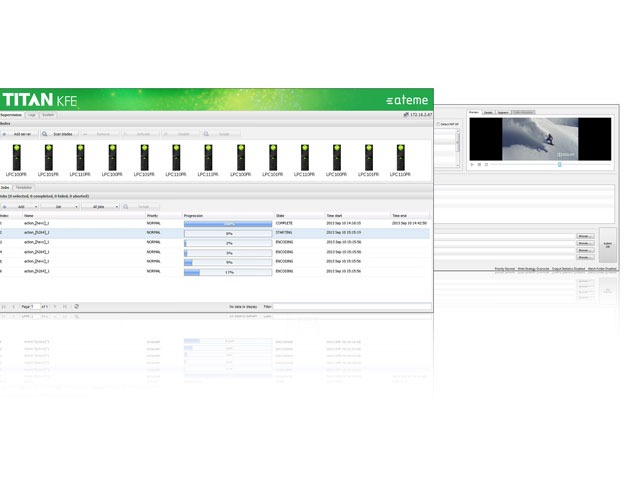Go to the last page of jobs
Image resolution: width=640 pixels, height=480 pixels.
pyautogui.click(x=65, y=307)
